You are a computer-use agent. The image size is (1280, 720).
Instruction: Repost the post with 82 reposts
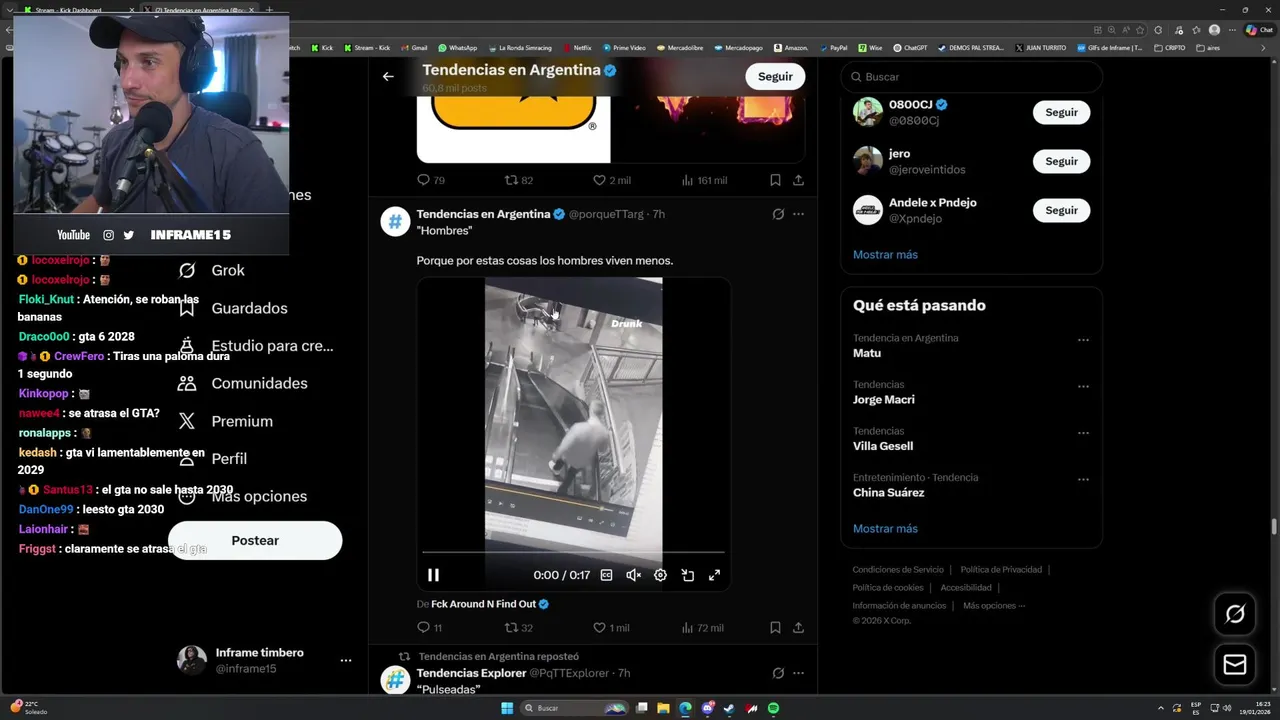point(518,180)
